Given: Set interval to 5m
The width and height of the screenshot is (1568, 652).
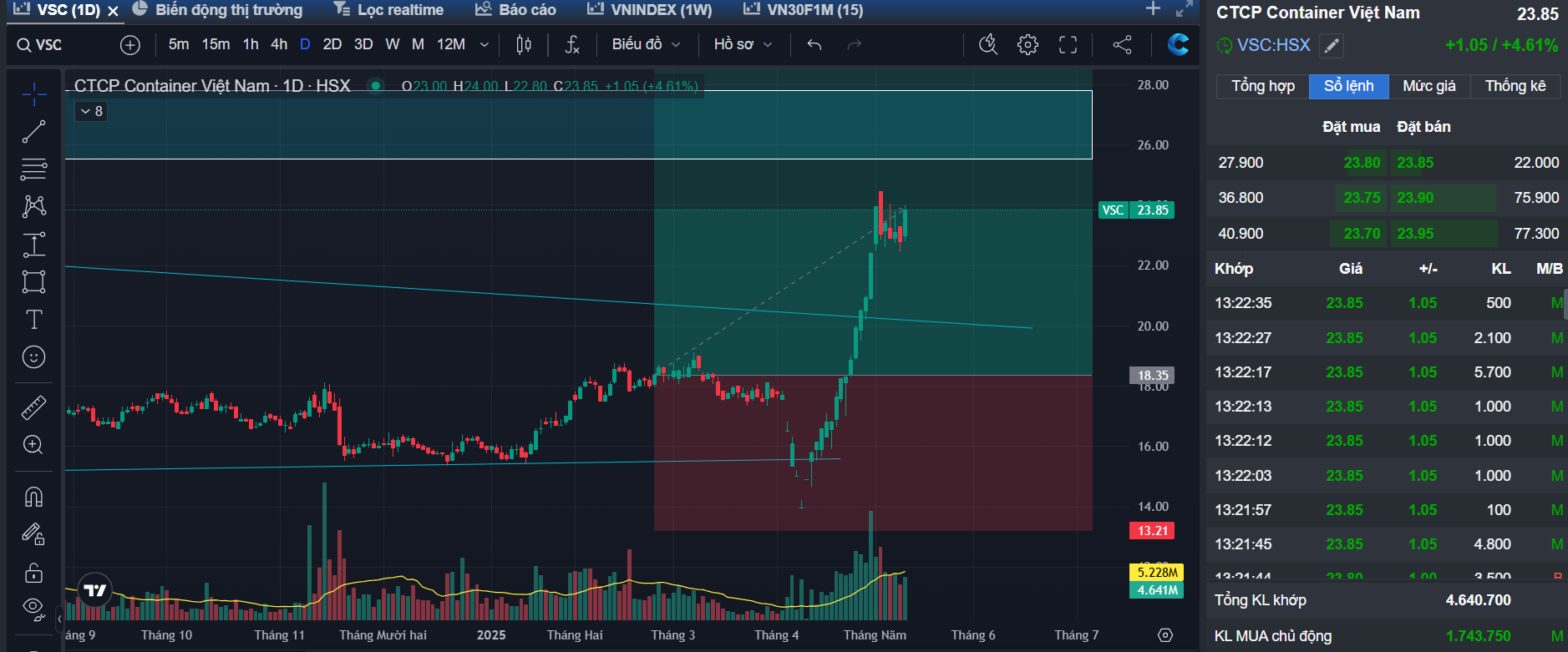Looking at the screenshot, I should [179, 44].
